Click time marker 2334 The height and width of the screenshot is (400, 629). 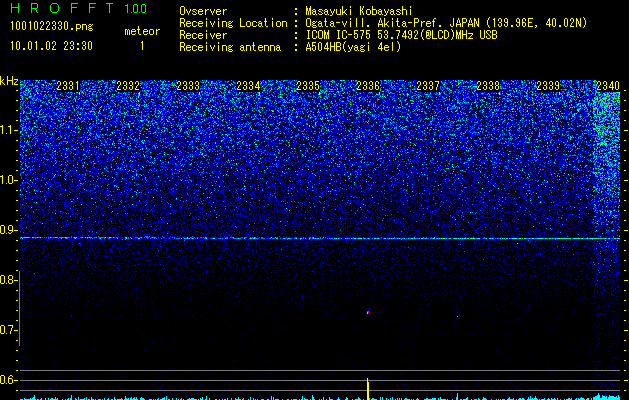(248, 86)
